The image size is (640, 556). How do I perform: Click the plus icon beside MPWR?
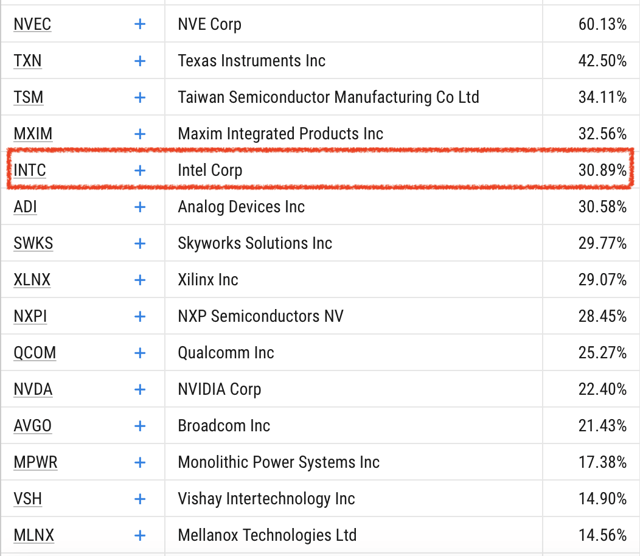(x=140, y=463)
